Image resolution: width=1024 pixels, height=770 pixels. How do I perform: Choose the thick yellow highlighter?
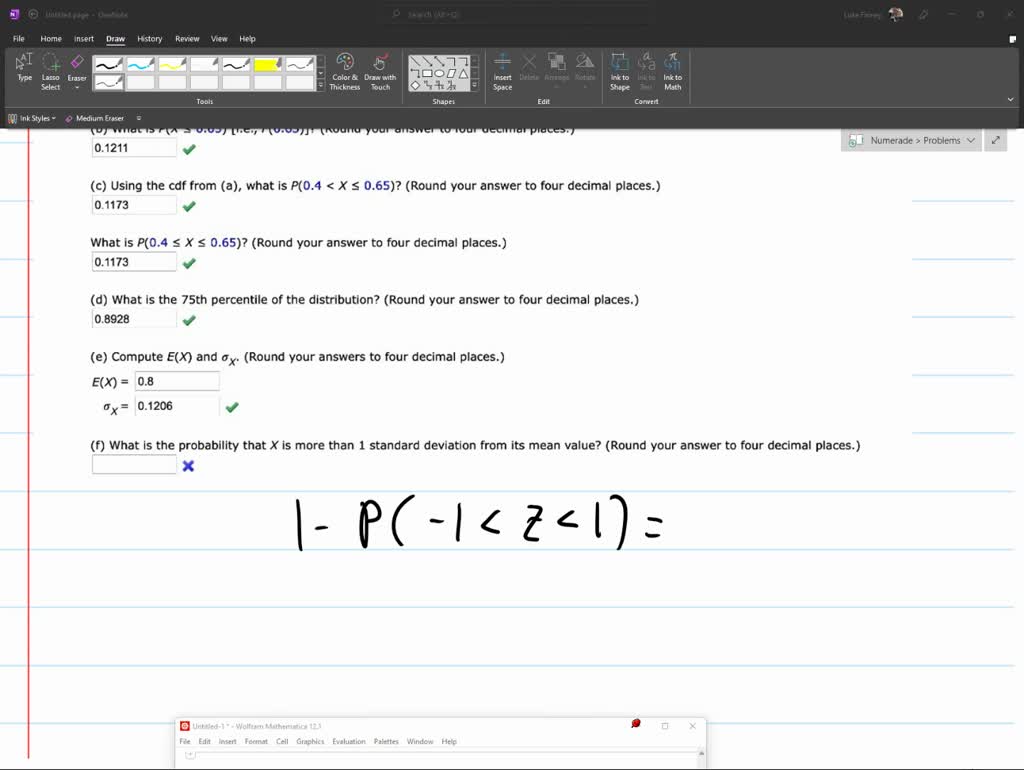268,64
